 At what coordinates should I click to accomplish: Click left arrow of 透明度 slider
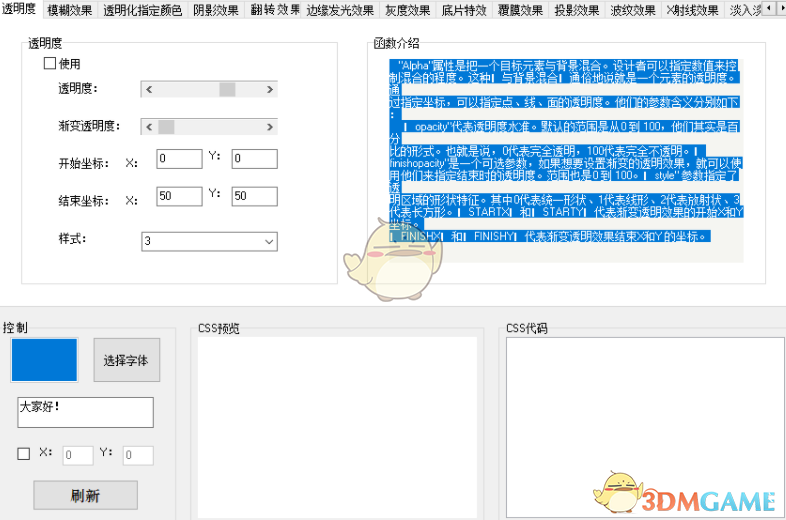click(149, 89)
